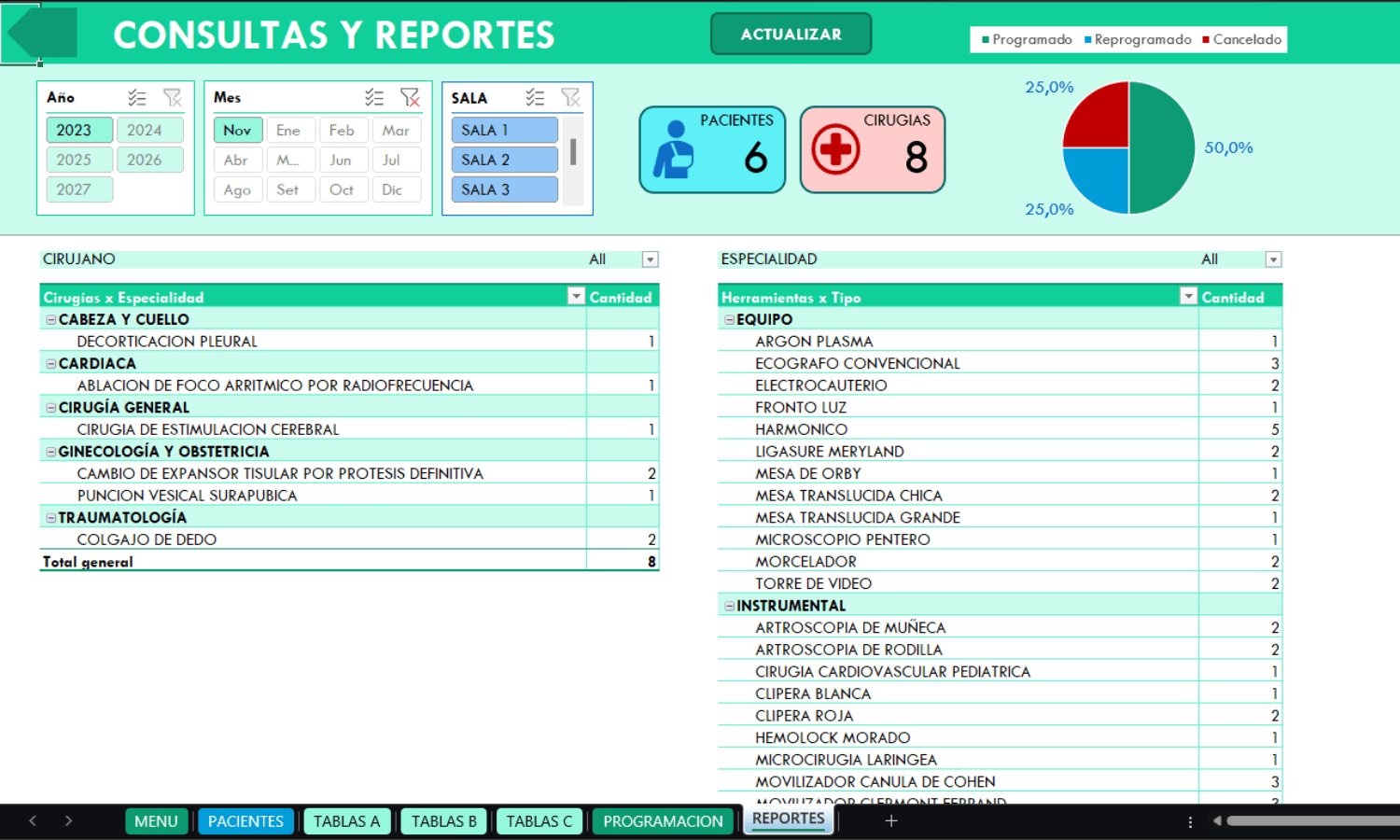Select the DECORTICACION PLEURAL row
The width and height of the screenshot is (1400, 840).
click(x=349, y=342)
